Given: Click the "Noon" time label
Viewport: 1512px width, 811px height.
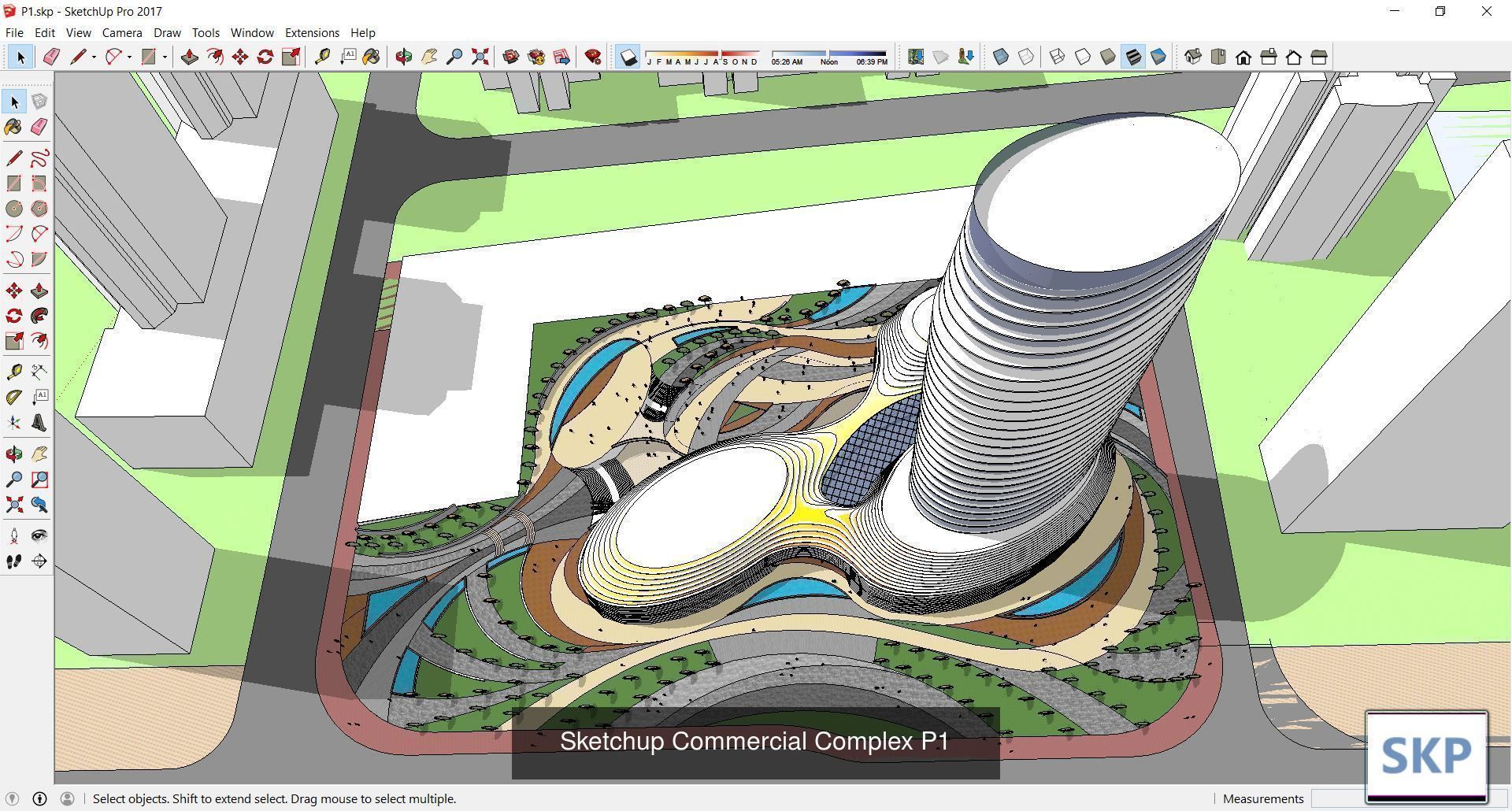Looking at the screenshot, I should (828, 62).
